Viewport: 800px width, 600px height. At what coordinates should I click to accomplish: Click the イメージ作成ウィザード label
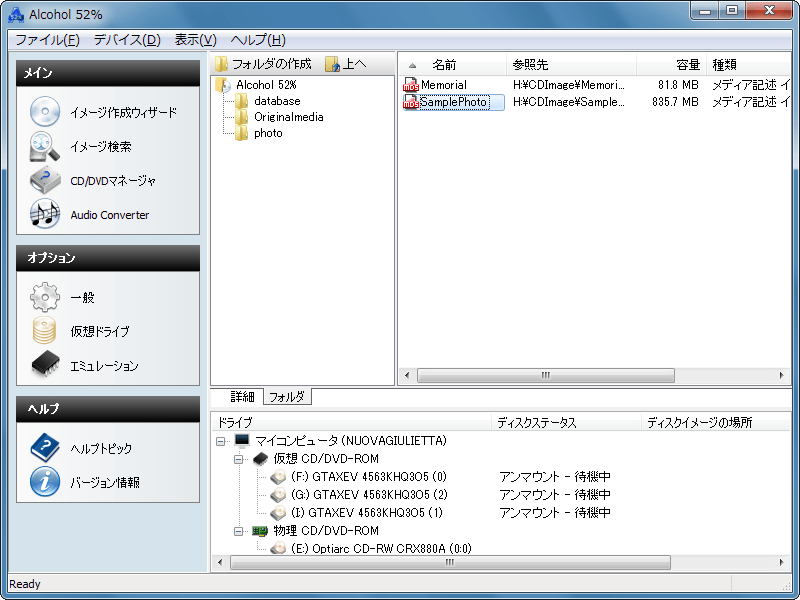point(123,112)
